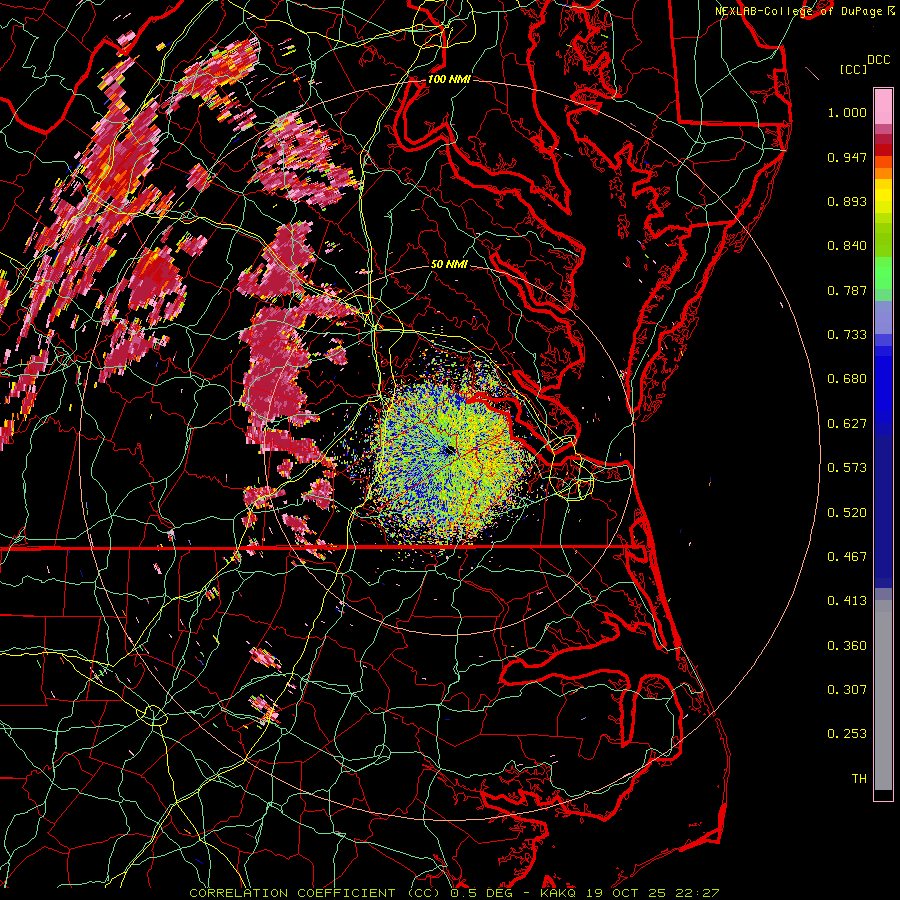
Task: Click the 0.893 legend value
Action: pyautogui.click(x=847, y=201)
